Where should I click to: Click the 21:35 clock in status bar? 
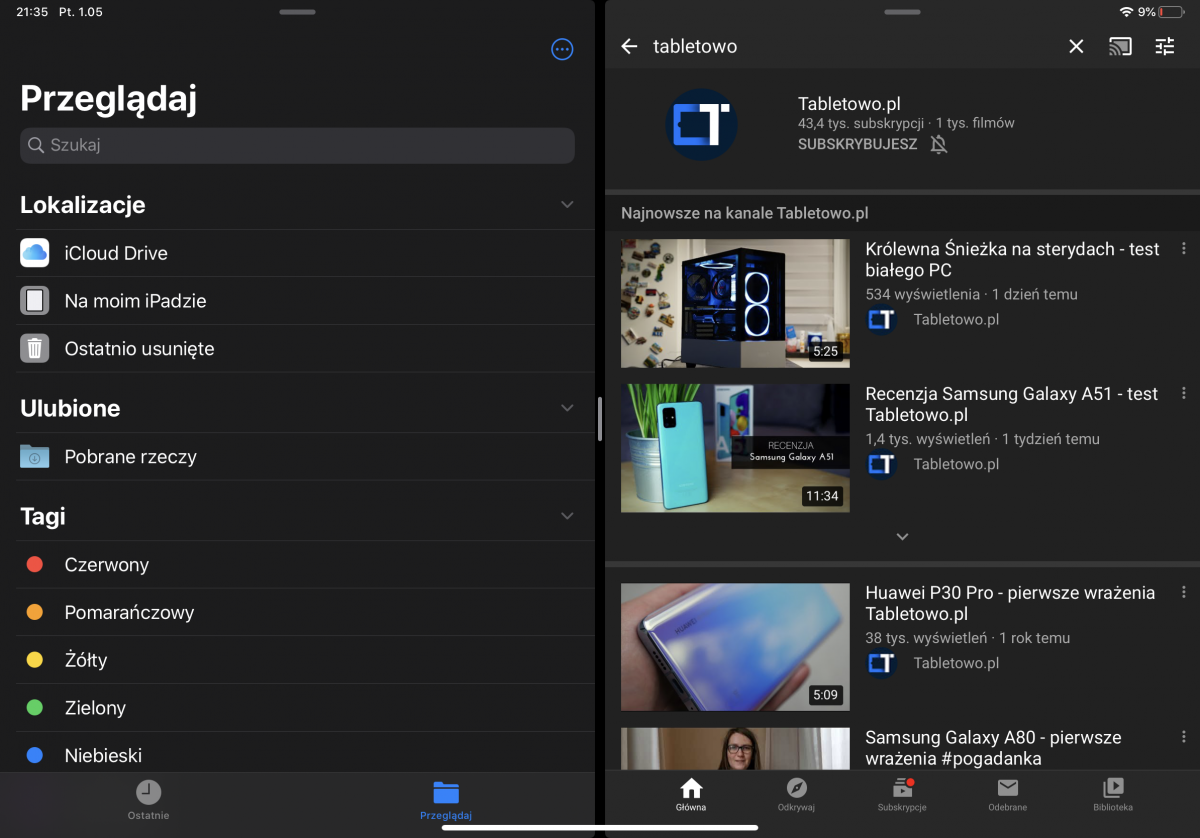pos(32,12)
